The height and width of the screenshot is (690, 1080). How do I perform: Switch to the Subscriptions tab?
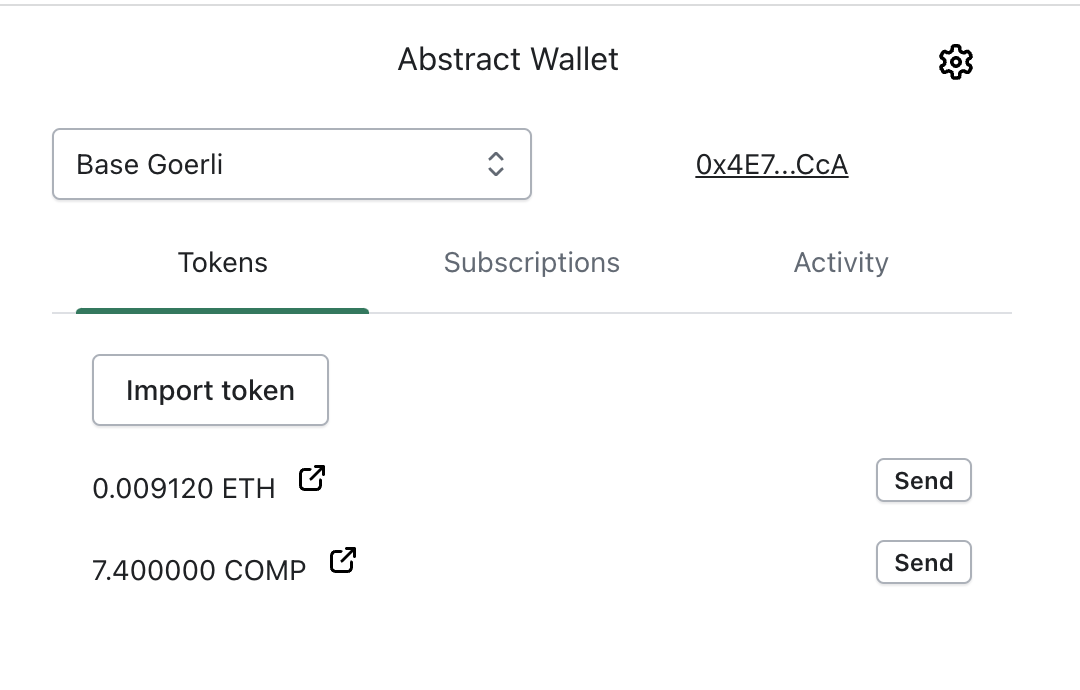point(531,262)
